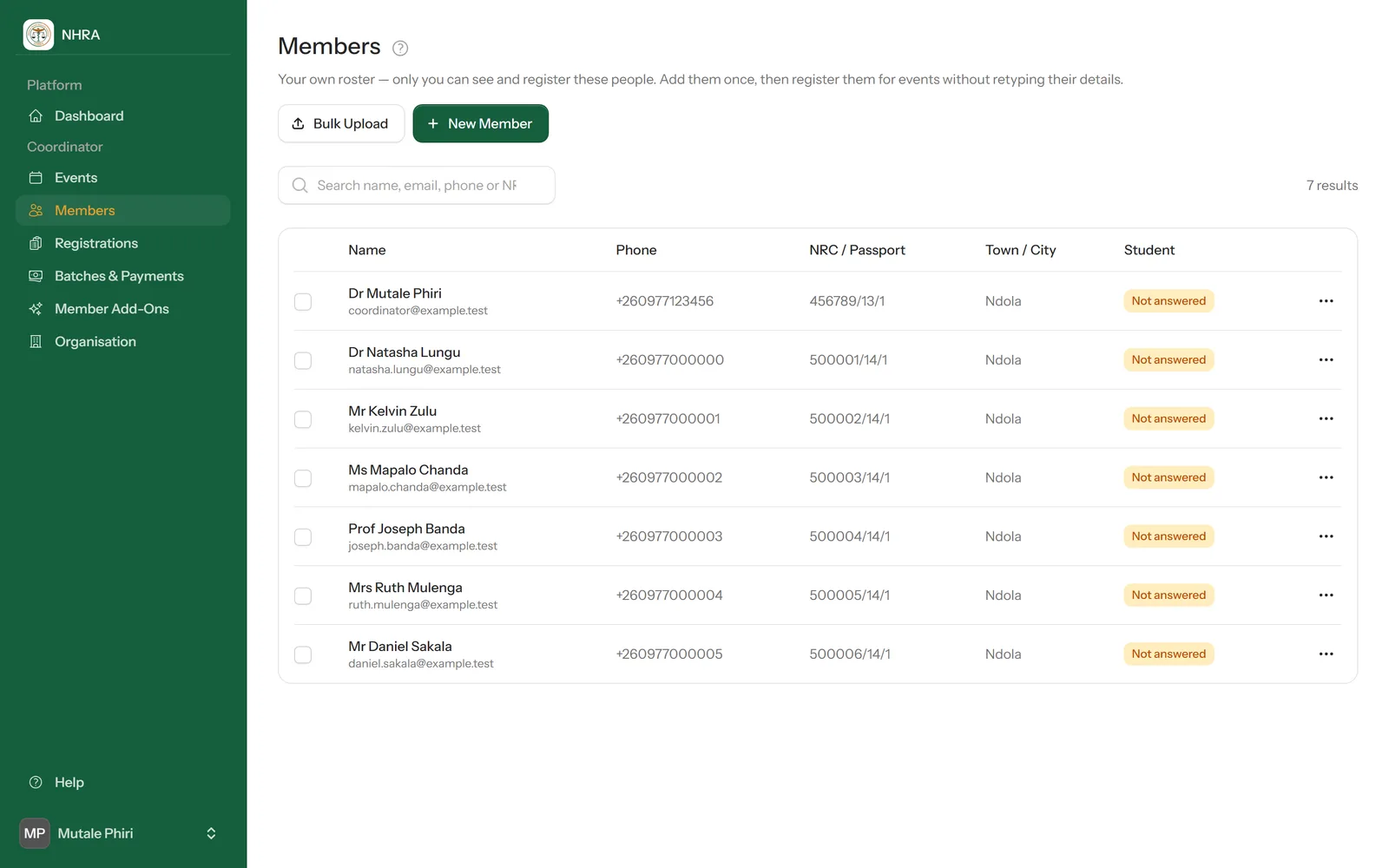The image size is (1389, 868).
Task: Click the Town / City column header
Action: pos(1020,250)
